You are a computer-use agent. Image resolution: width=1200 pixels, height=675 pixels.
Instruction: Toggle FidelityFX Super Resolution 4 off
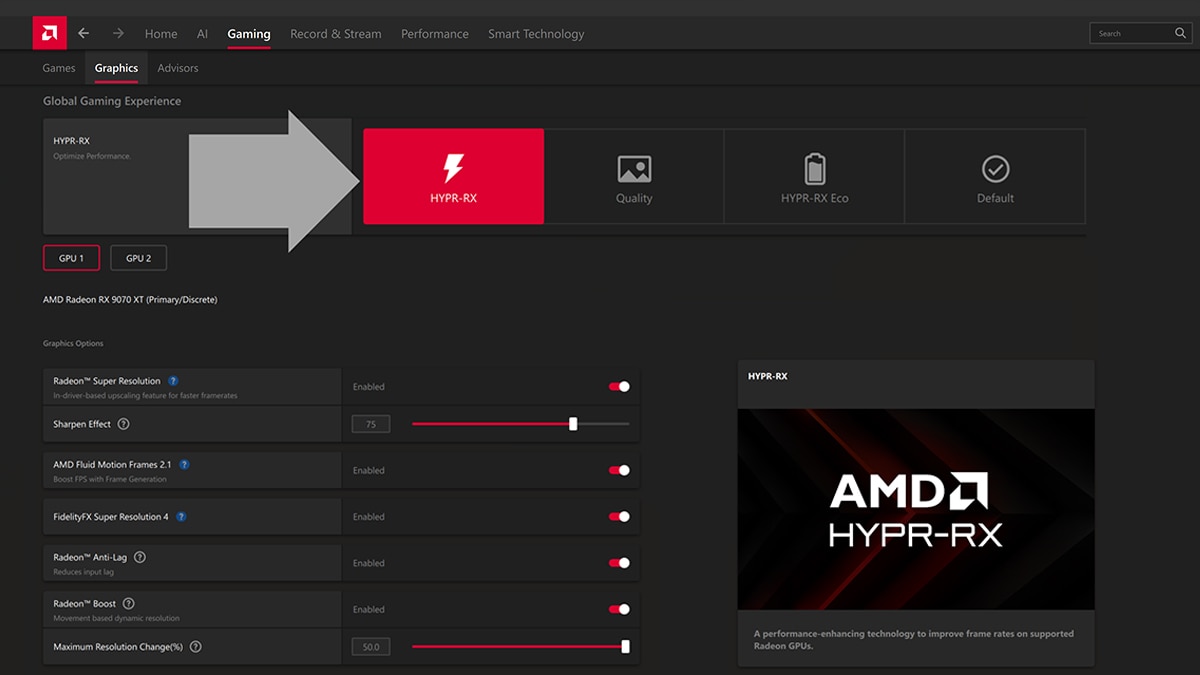(620, 517)
